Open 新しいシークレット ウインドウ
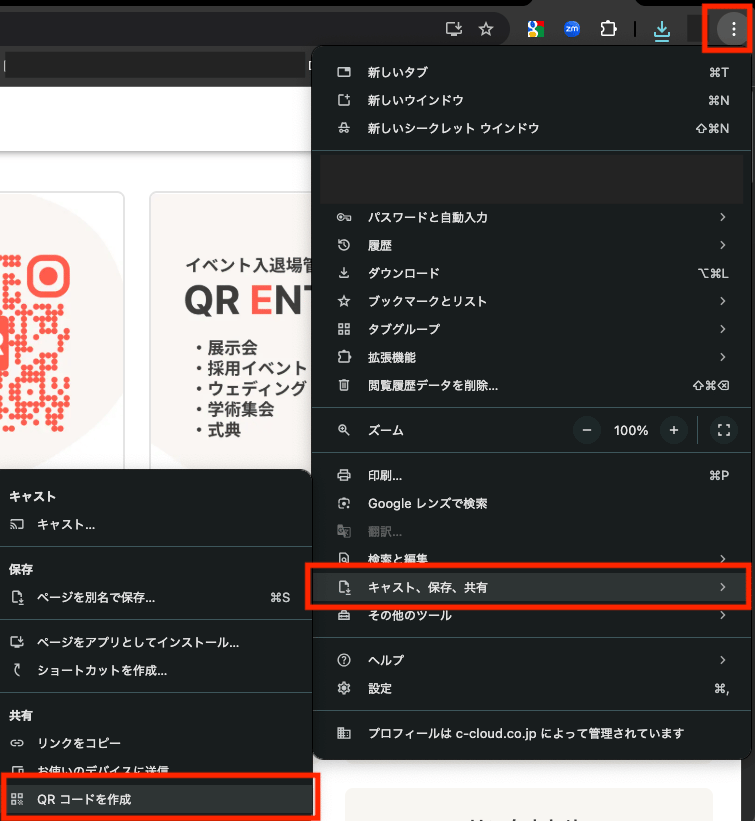This screenshot has width=755, height=821. pos(532,128)
